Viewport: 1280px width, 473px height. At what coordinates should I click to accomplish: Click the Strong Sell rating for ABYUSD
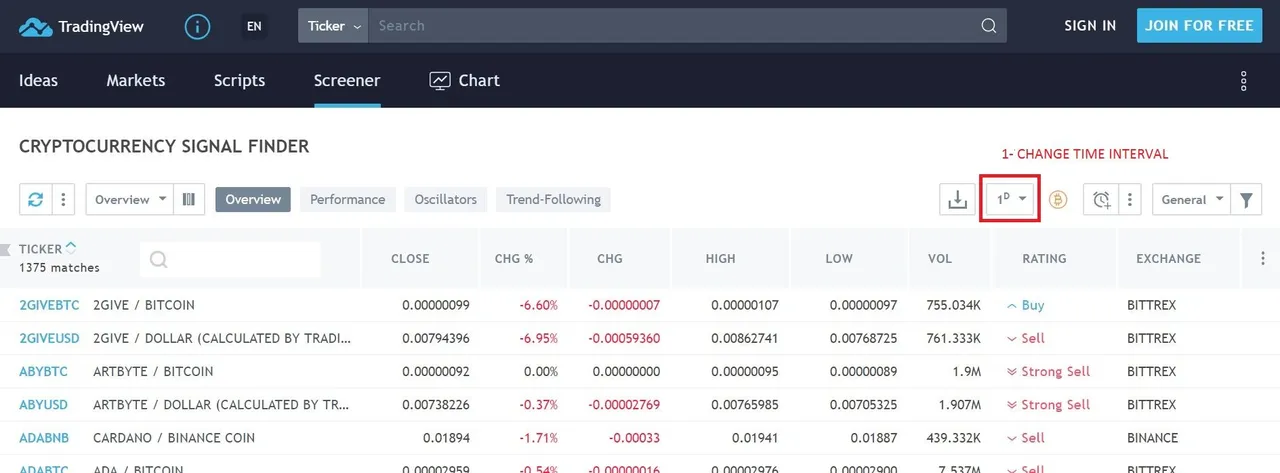pyautogui.click(x=1048, y=404)
